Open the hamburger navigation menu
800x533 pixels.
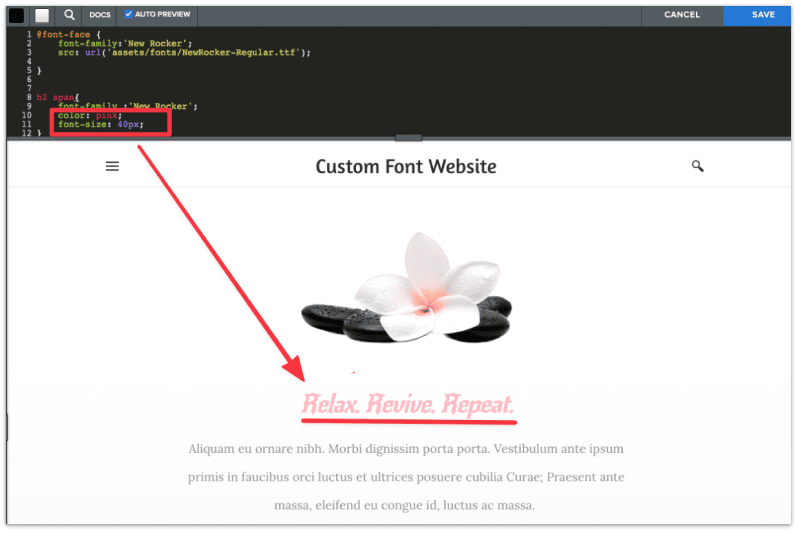112,166
